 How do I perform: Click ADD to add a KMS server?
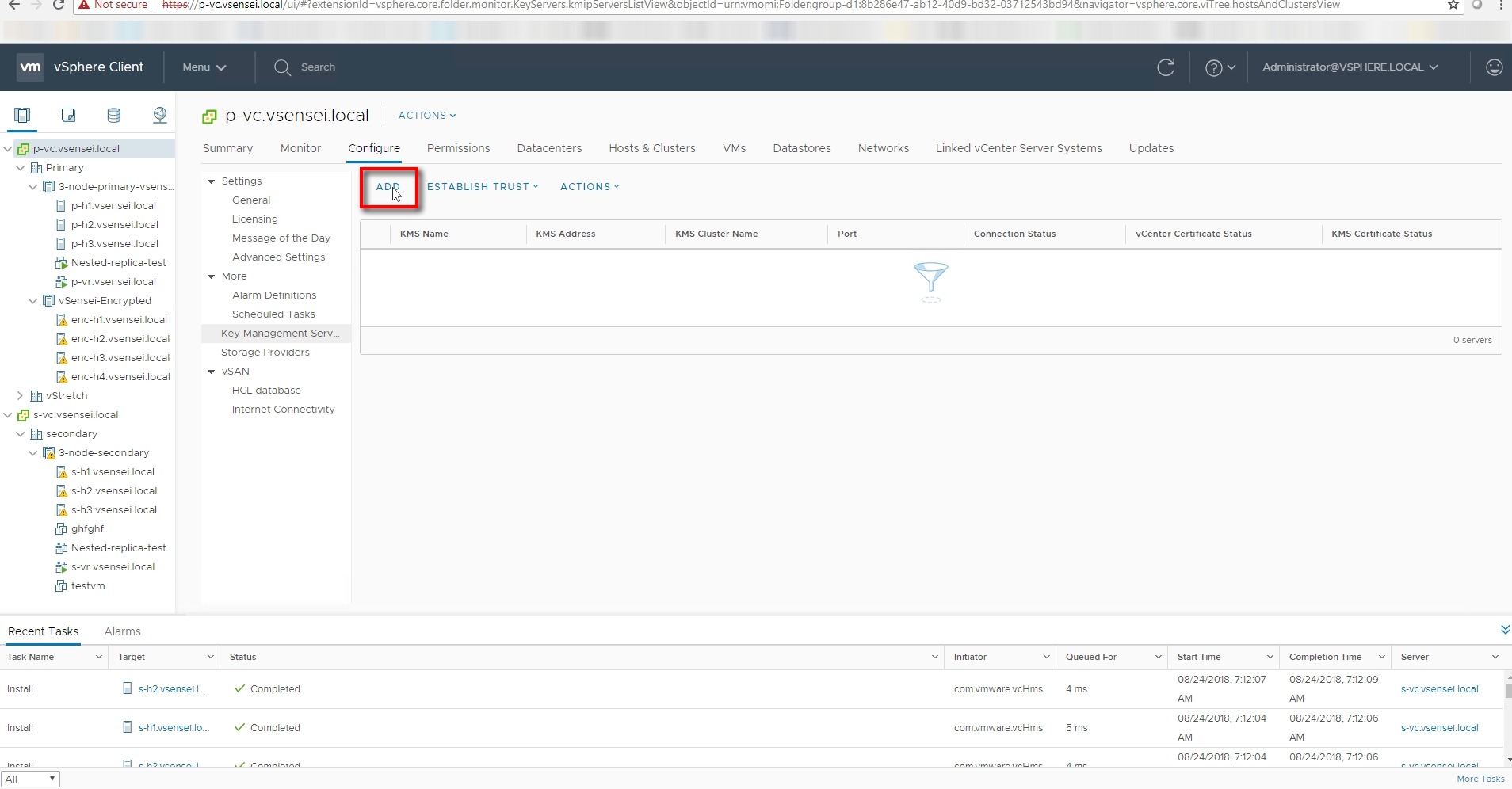tap(388, 187)
